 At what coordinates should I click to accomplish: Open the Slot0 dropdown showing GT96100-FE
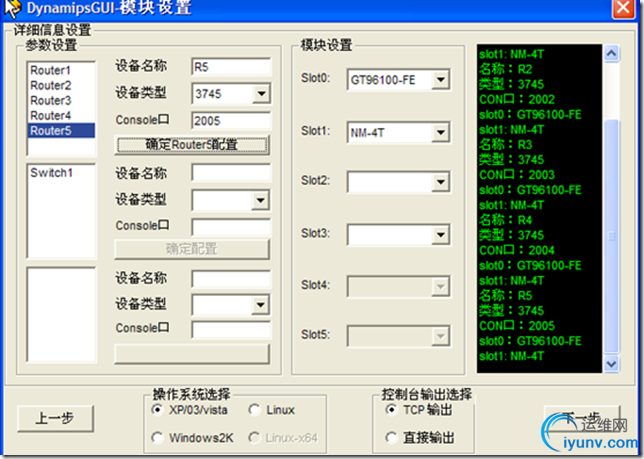tap(441, 80)
